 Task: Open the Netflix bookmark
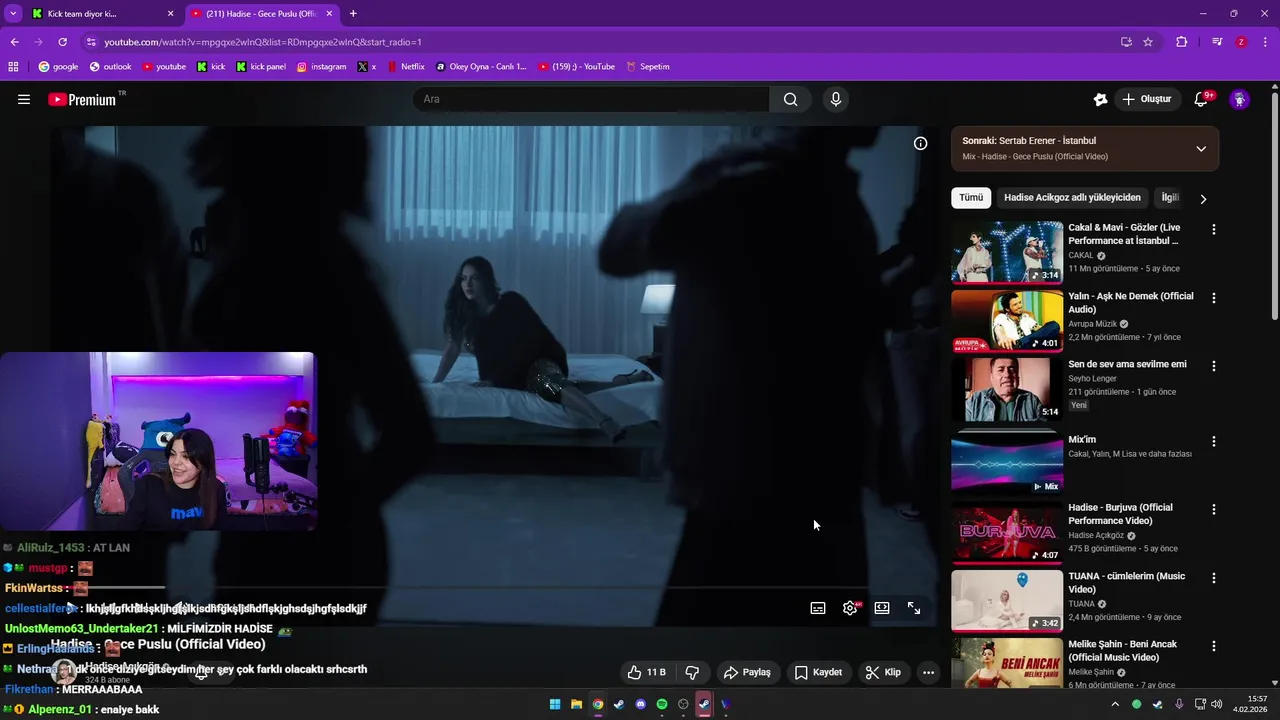pos(404,67)
